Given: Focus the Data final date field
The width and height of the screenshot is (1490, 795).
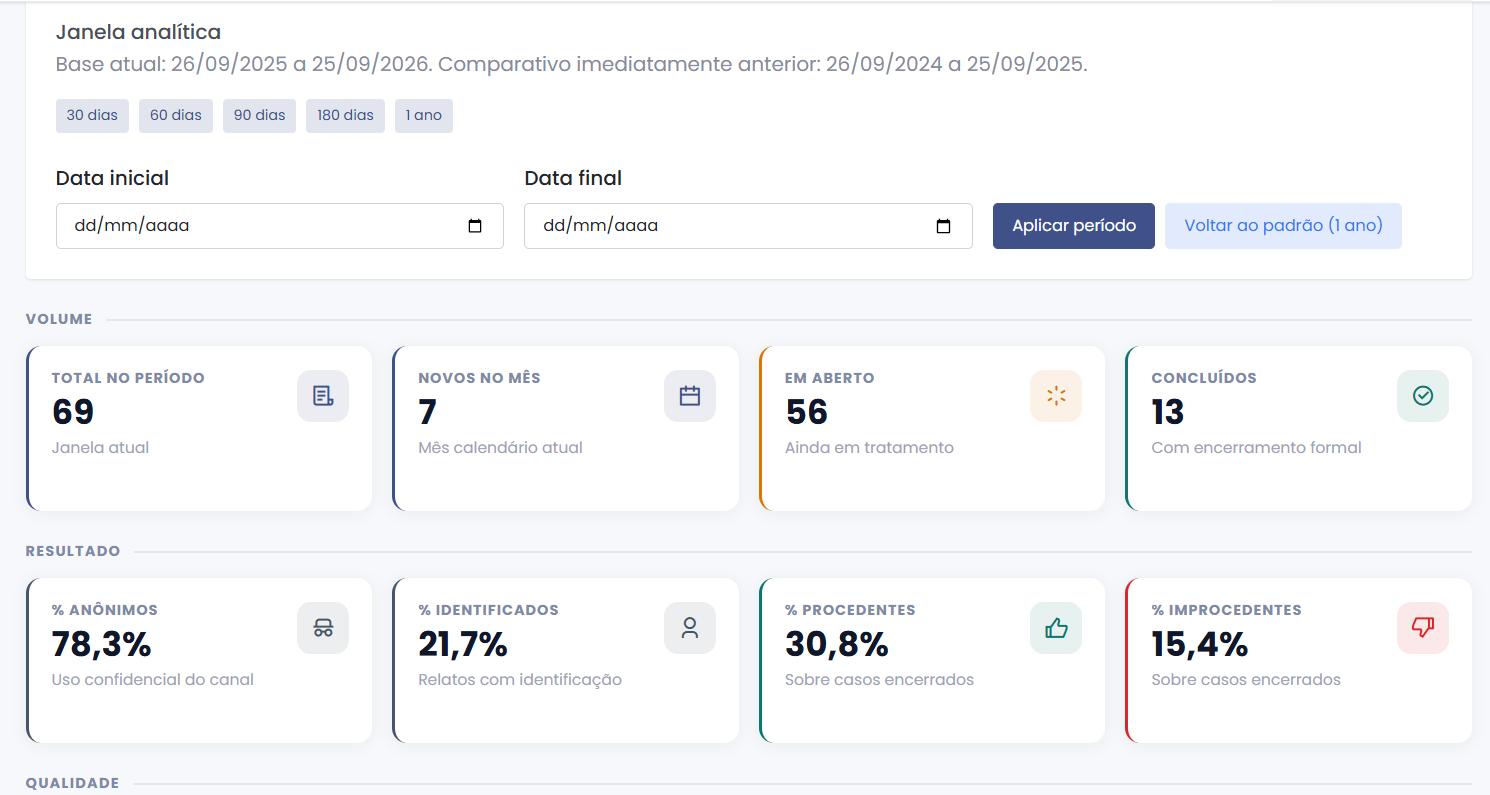Looking at the screenshot, I should coord(748,226).
